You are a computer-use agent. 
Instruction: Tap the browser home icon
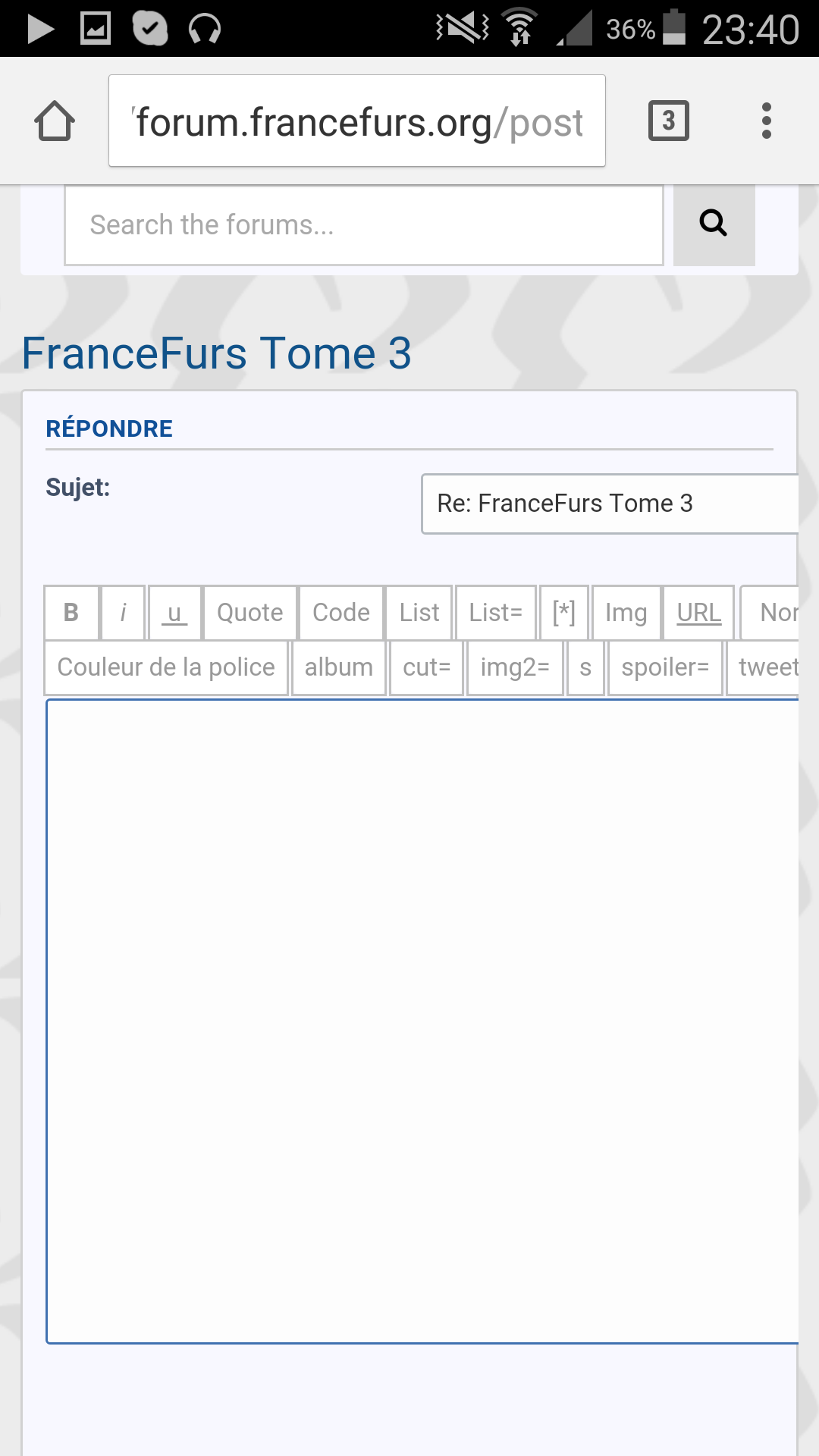click(x=55, y=121)
